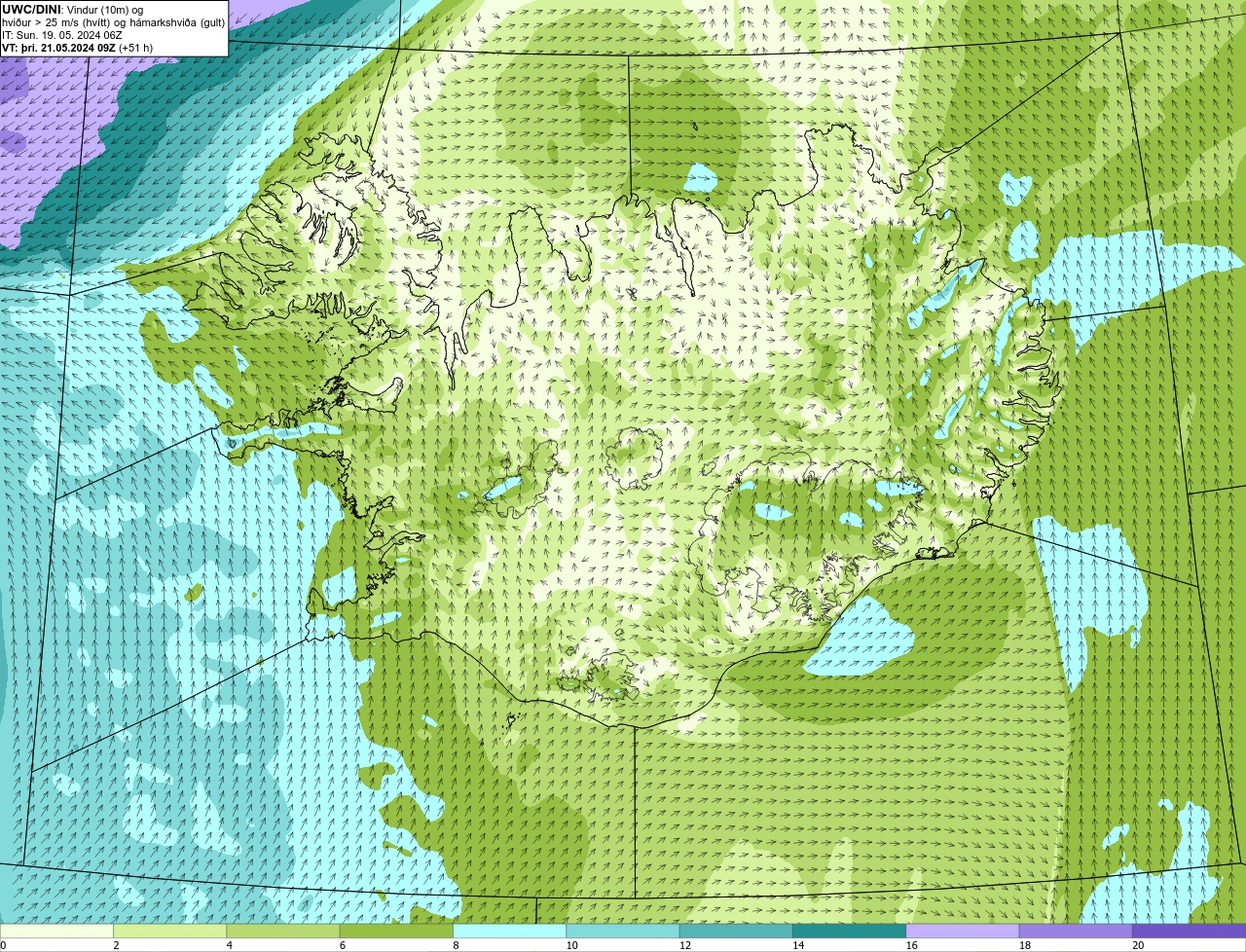This screenshot has height=952, width=1246.
Task: Click the dark green 6–8 m/s legend swatch
Action: click(x=396, y=931)
